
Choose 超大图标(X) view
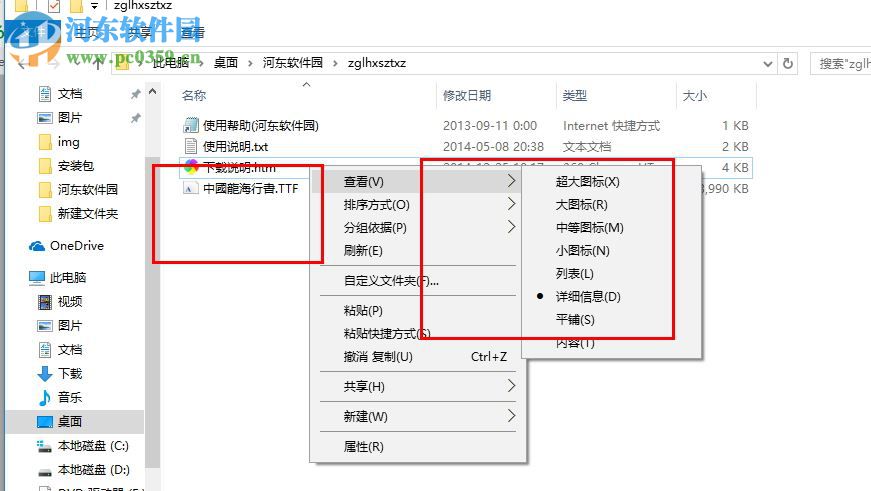(587, 182)
